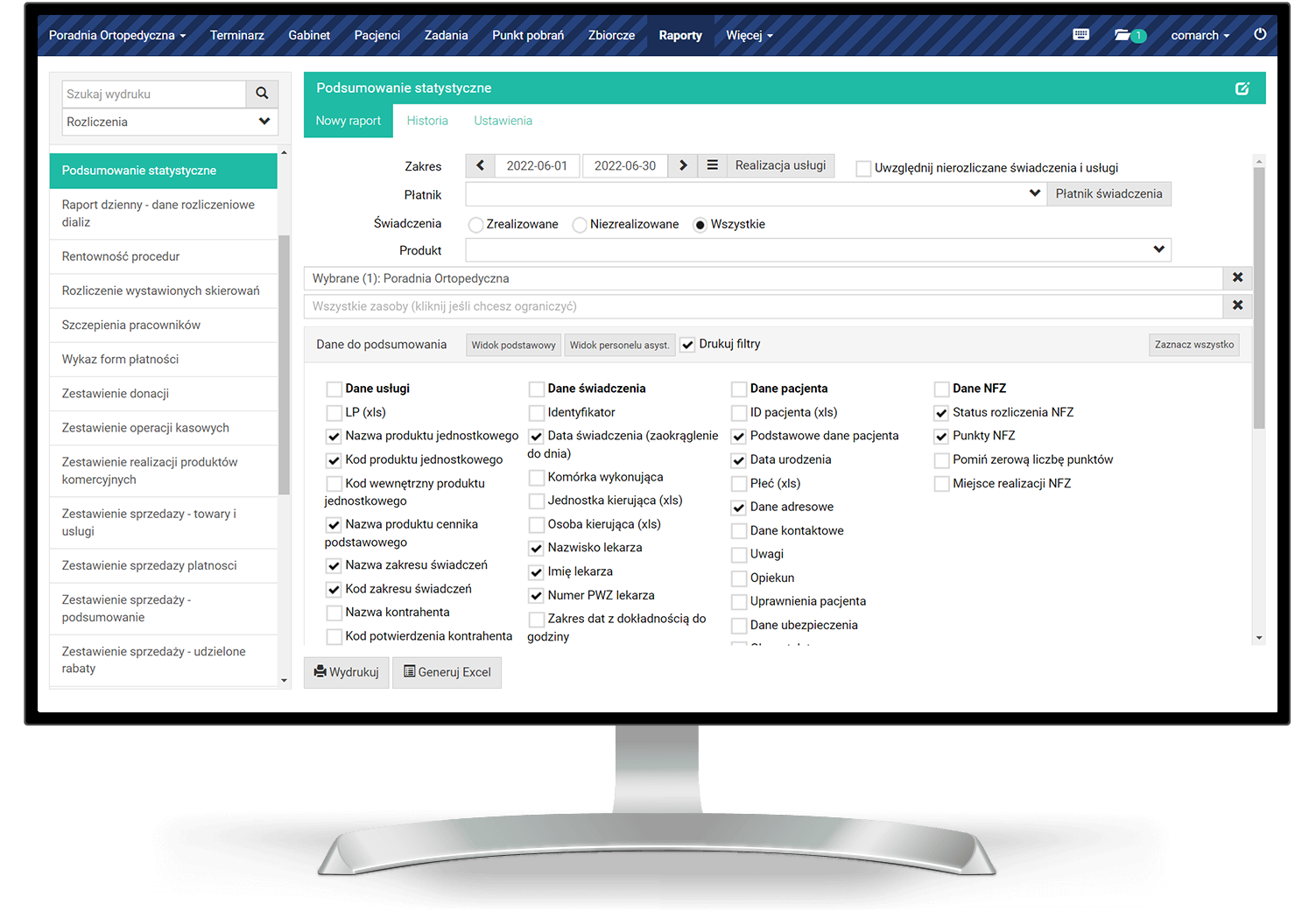Uncheck the Drukuj filtry checkbox

coord(686,344)
